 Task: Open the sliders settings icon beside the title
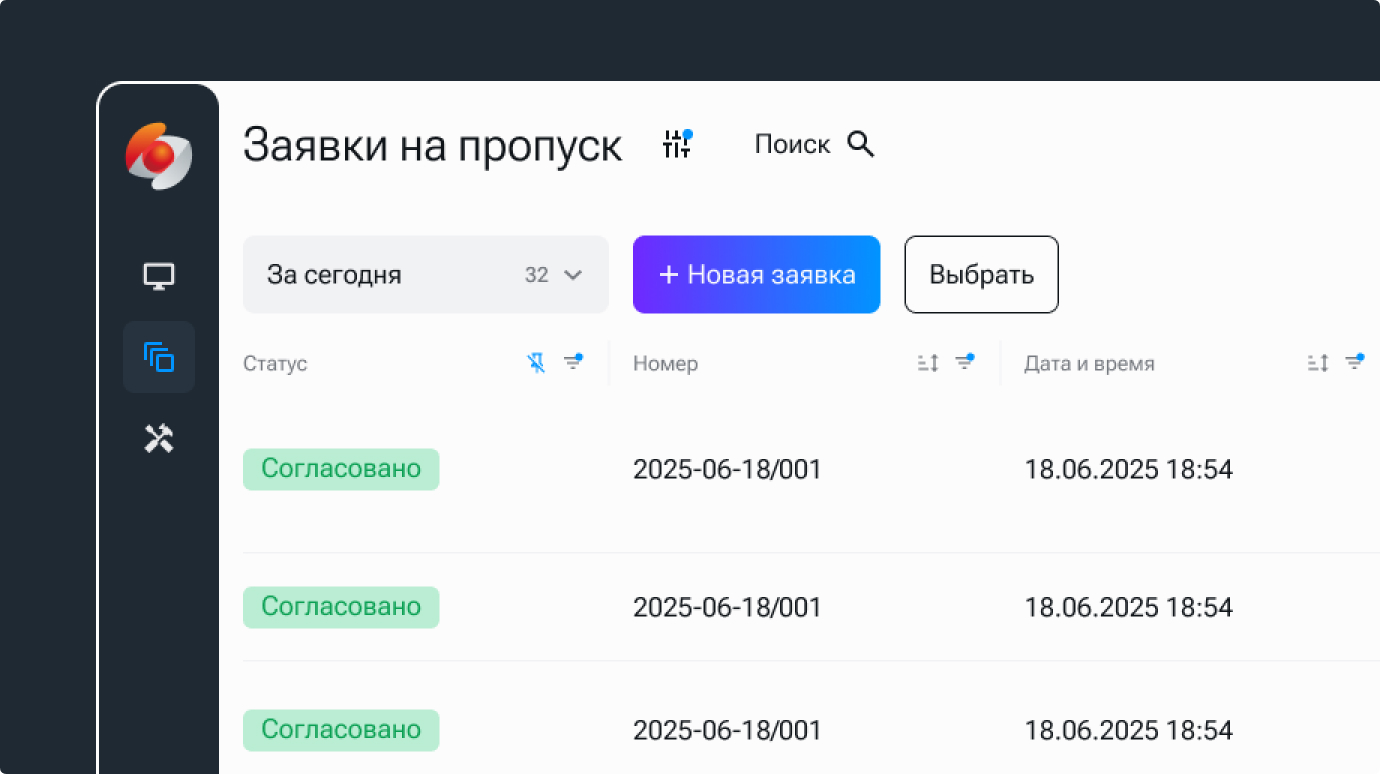click(677, 144)
